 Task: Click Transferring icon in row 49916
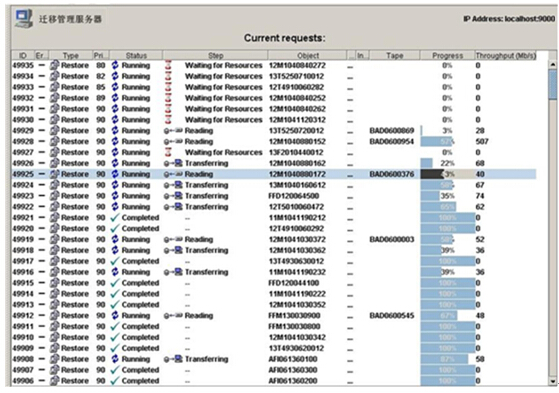pyautogui.click(x=173, y=272)
